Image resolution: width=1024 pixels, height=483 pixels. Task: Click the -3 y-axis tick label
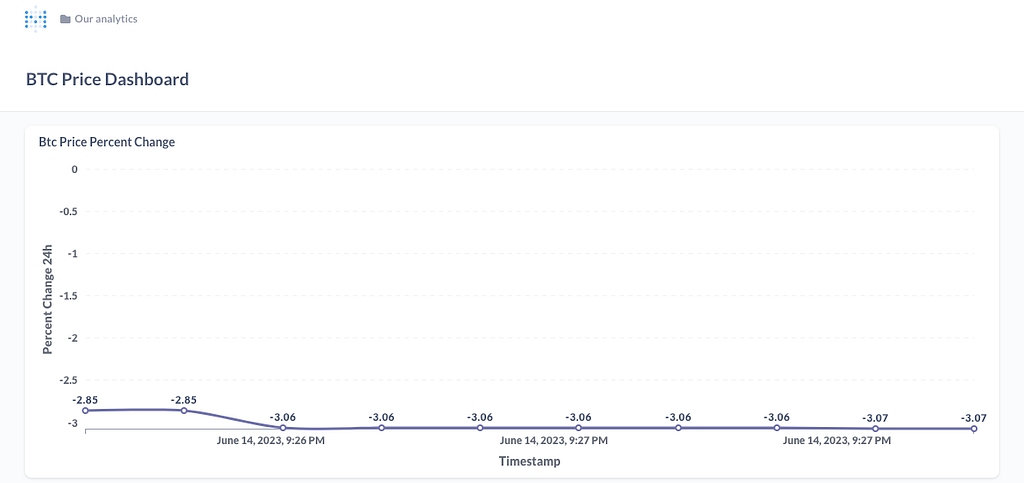71,423
